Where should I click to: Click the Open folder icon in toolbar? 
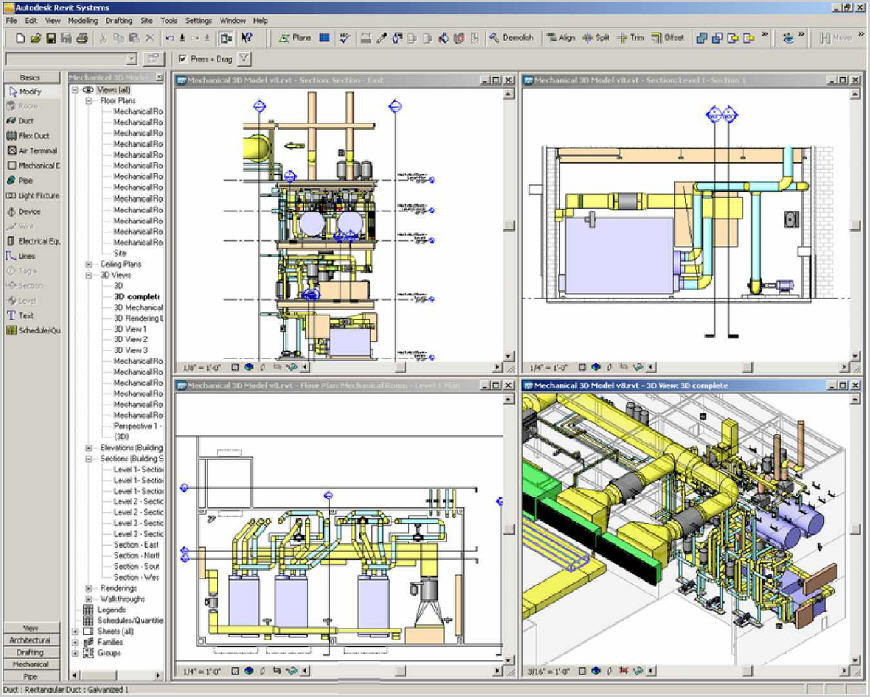[36, 38]
